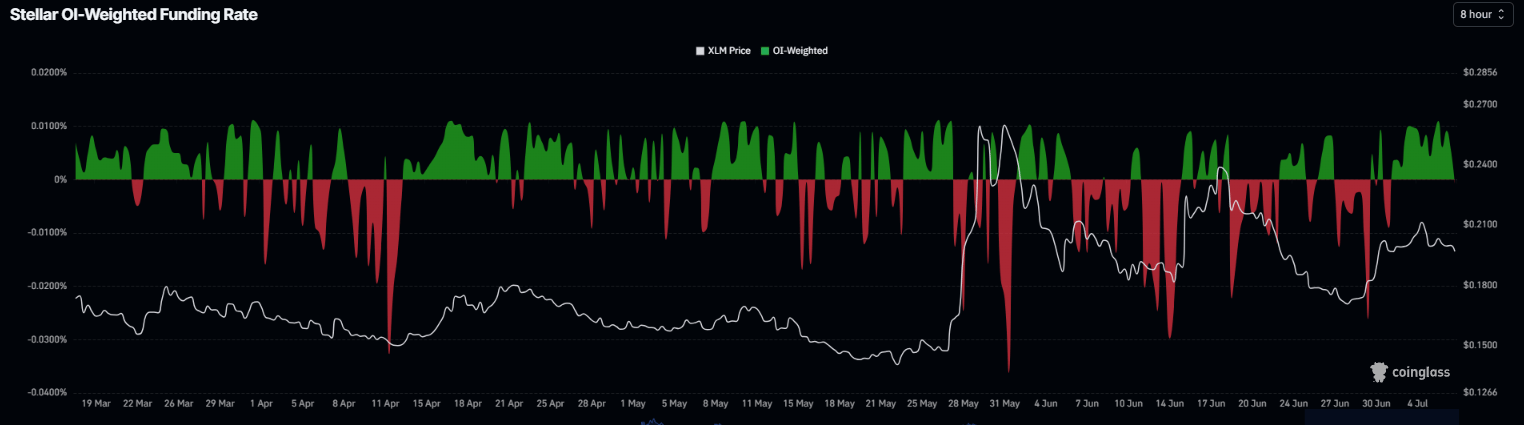Click the -0.0400% funding rate axis label
Viewport: 1524px width, 425px height.
click(x=45, y=392)
